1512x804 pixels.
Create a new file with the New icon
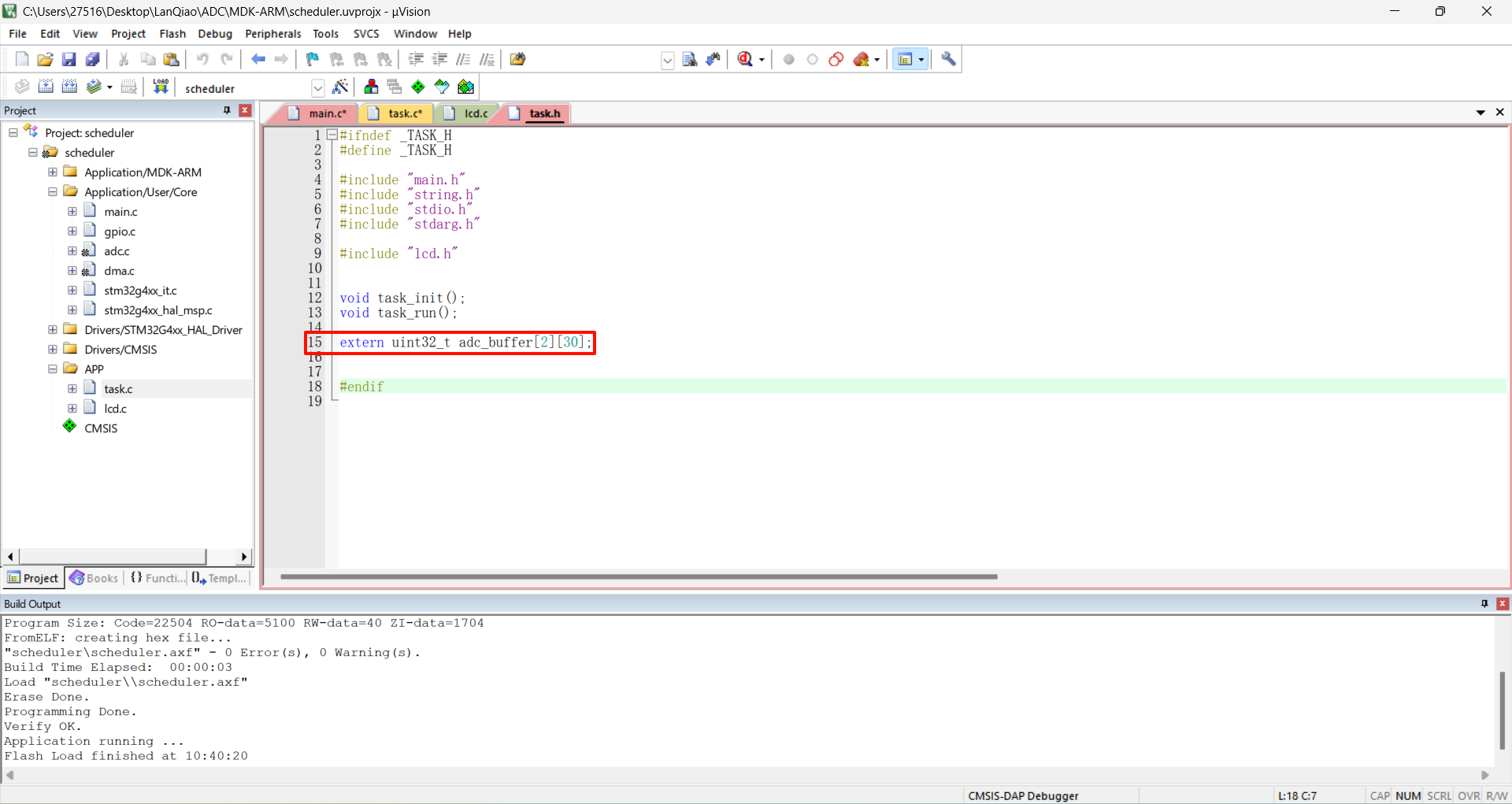tap(22, 59)
